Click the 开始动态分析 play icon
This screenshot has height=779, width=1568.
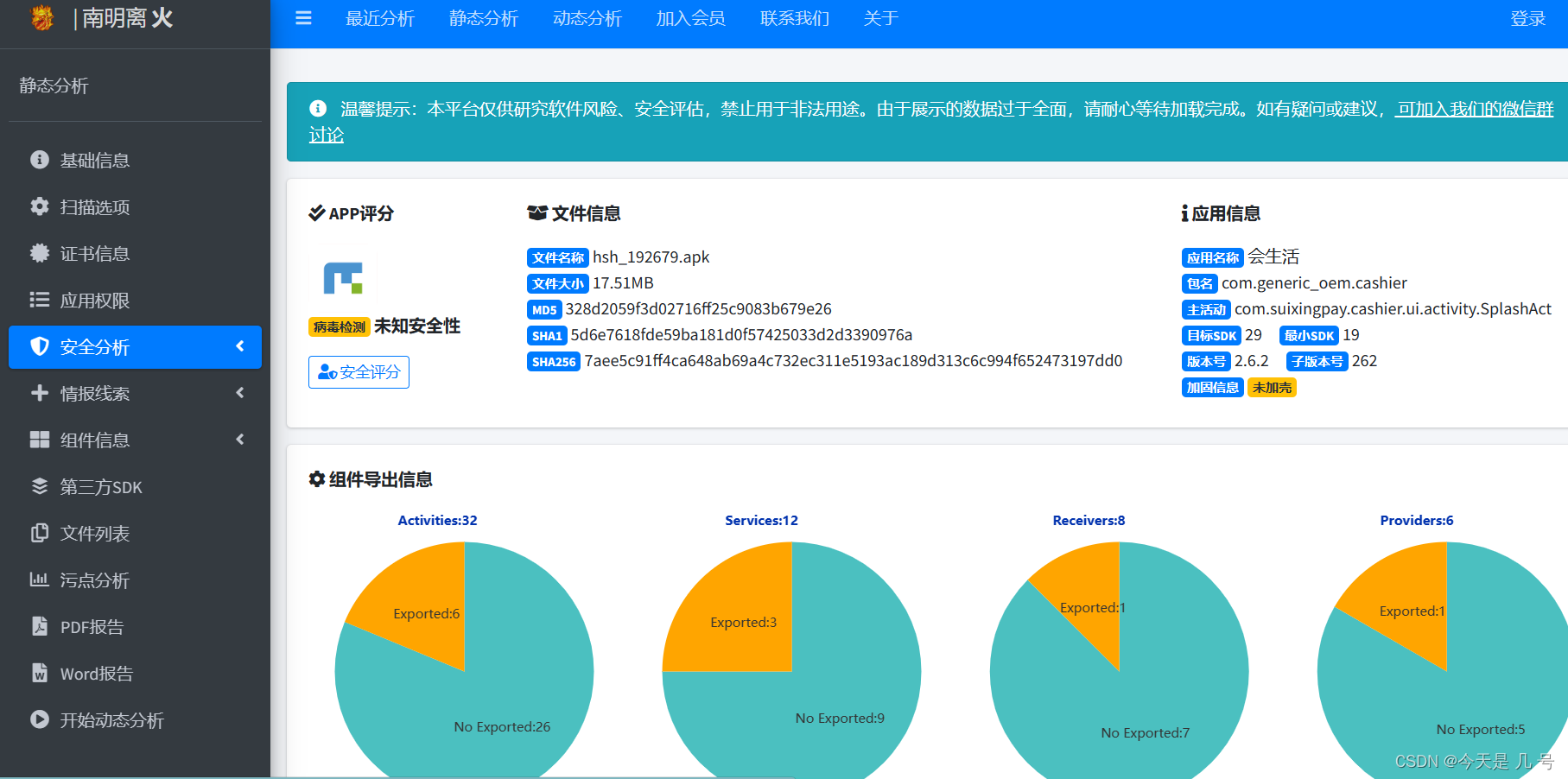pyautogui.click(x=40, y=719)
